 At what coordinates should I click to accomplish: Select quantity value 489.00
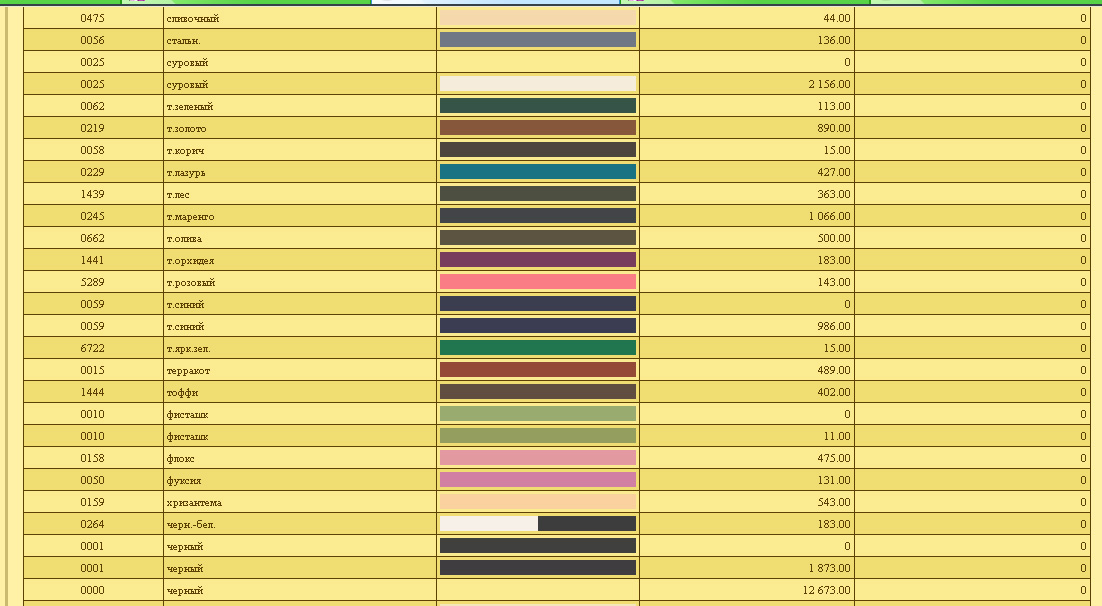pyautogui.click(x=834, y=370)
